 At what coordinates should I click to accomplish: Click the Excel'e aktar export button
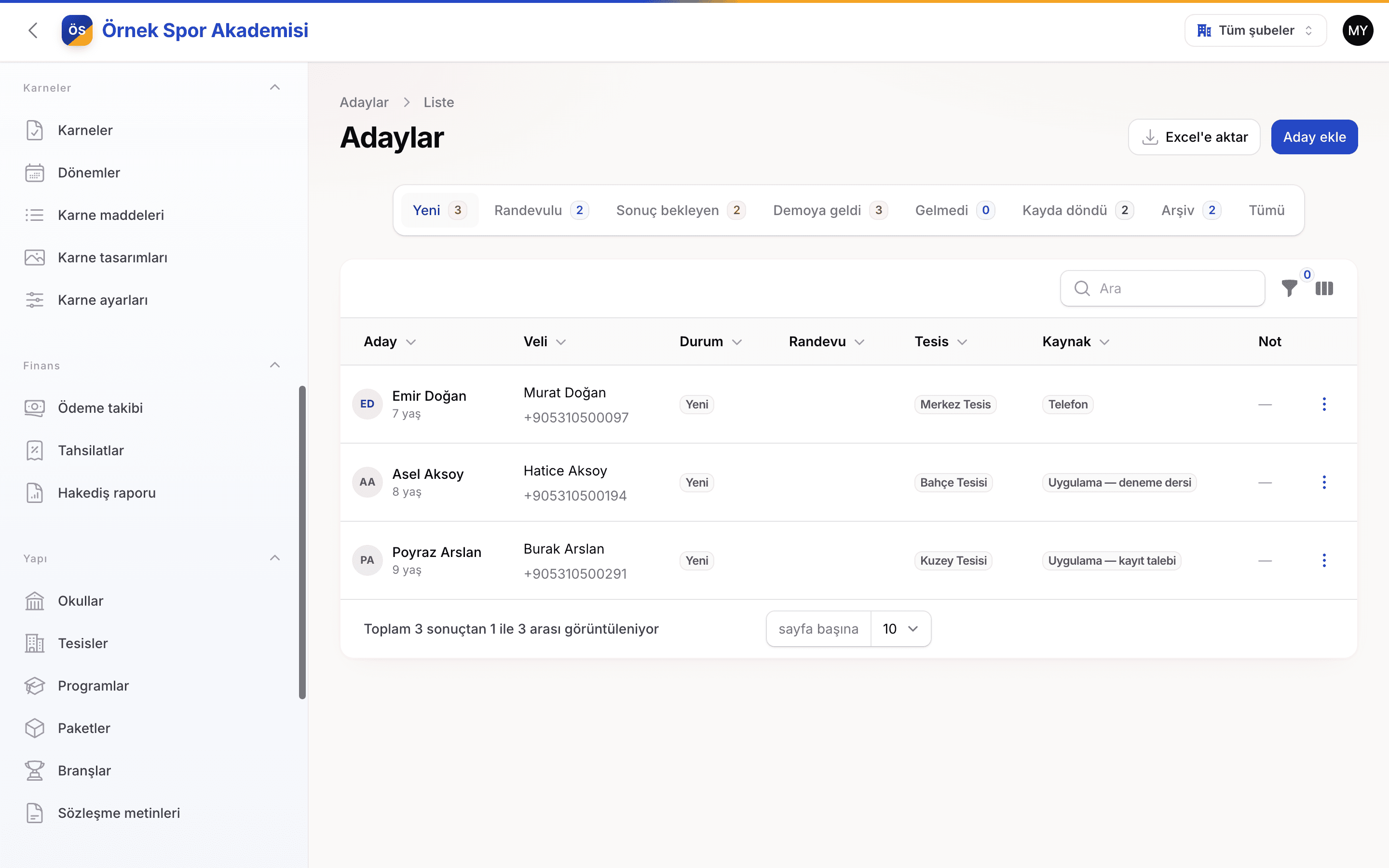(x=1194, y=137)
